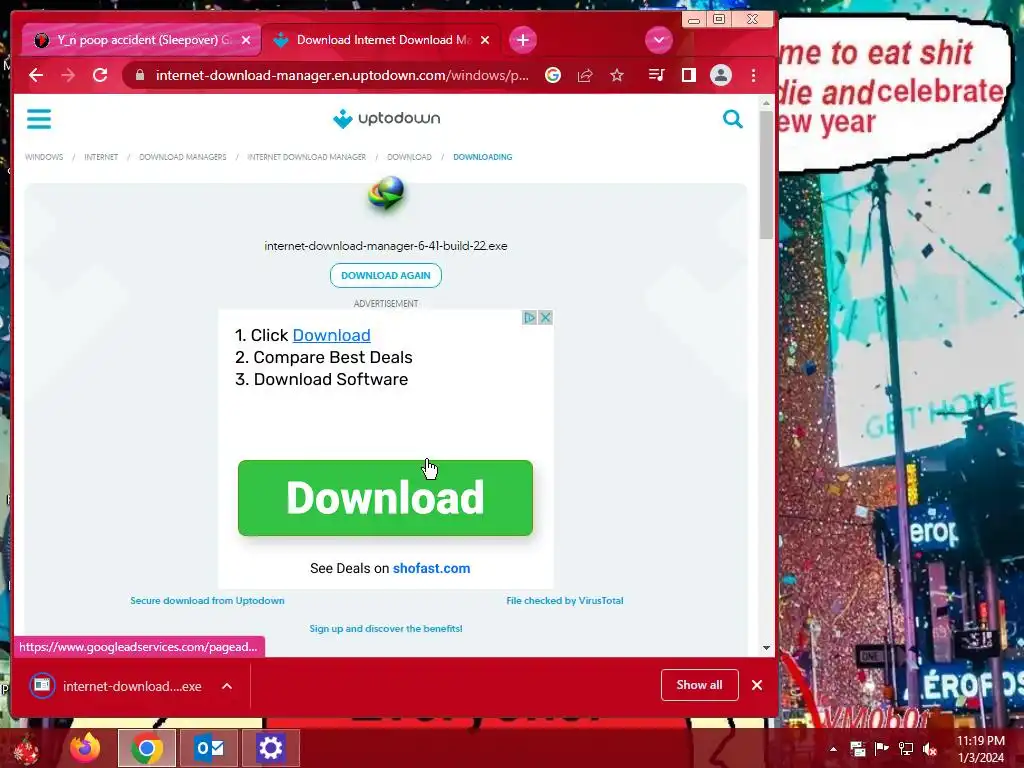Click Chrome taskbar icon

(x=147, y=748)
